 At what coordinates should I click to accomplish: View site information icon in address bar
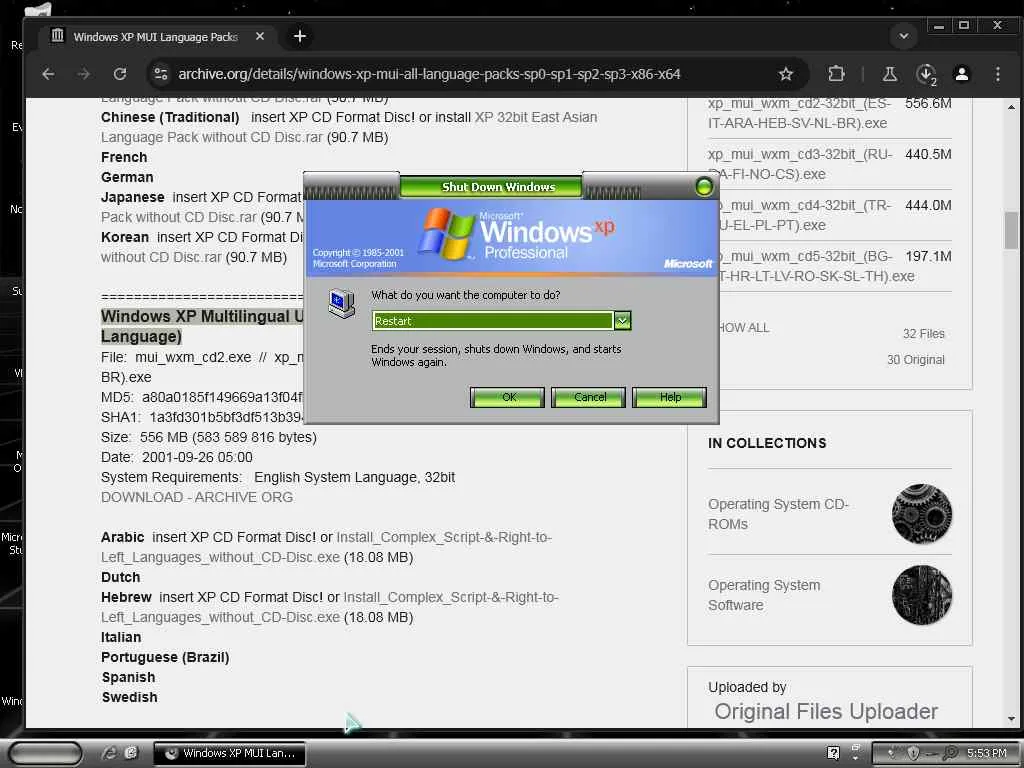pos(161,74)
